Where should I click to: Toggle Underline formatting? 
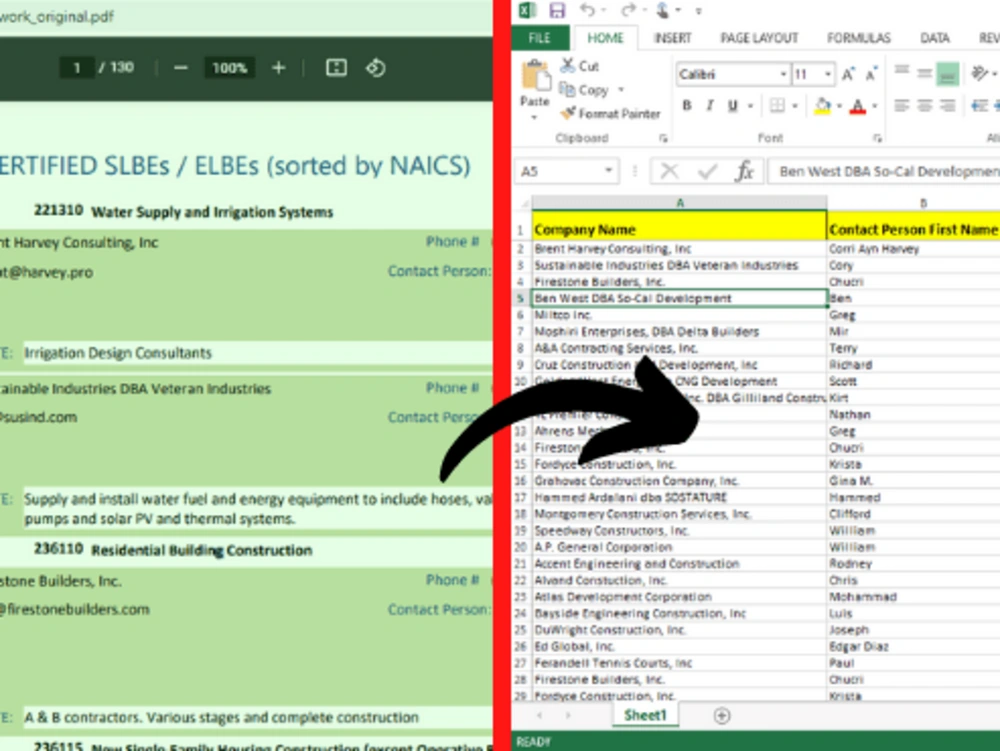click(733, 106)
